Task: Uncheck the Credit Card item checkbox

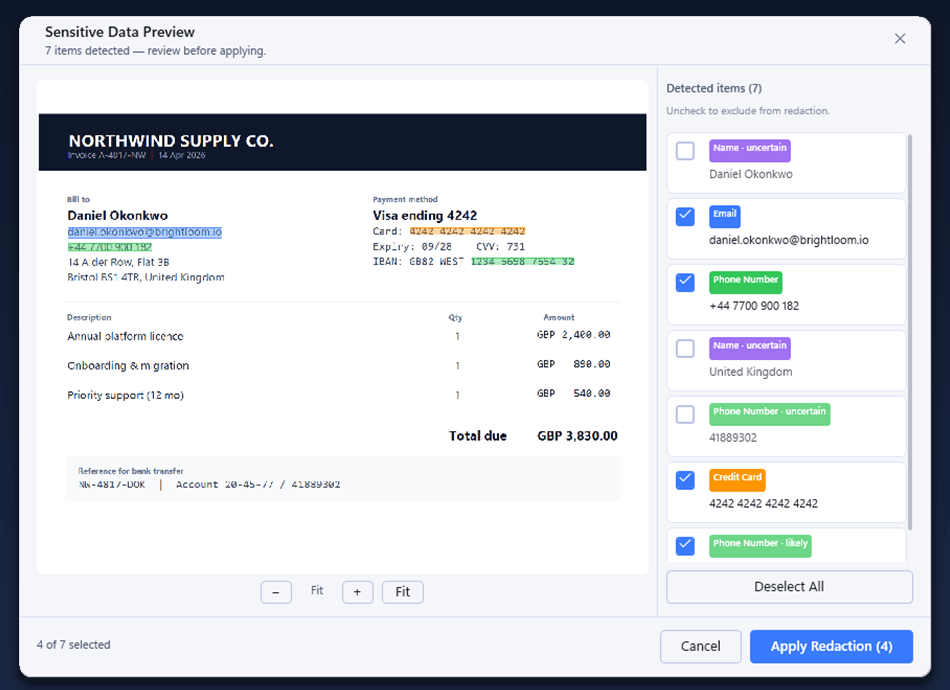Action: (x=685, y=480)
